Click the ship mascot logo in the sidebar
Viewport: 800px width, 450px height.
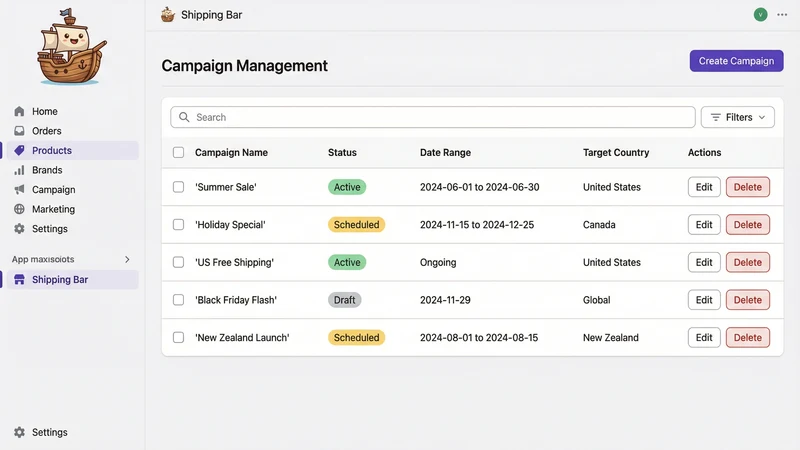(71, 47)
